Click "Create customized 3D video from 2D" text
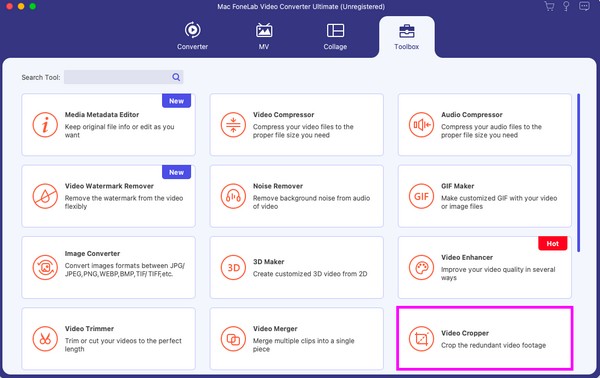Screen dimensions: 600x378 click(310, 274)
